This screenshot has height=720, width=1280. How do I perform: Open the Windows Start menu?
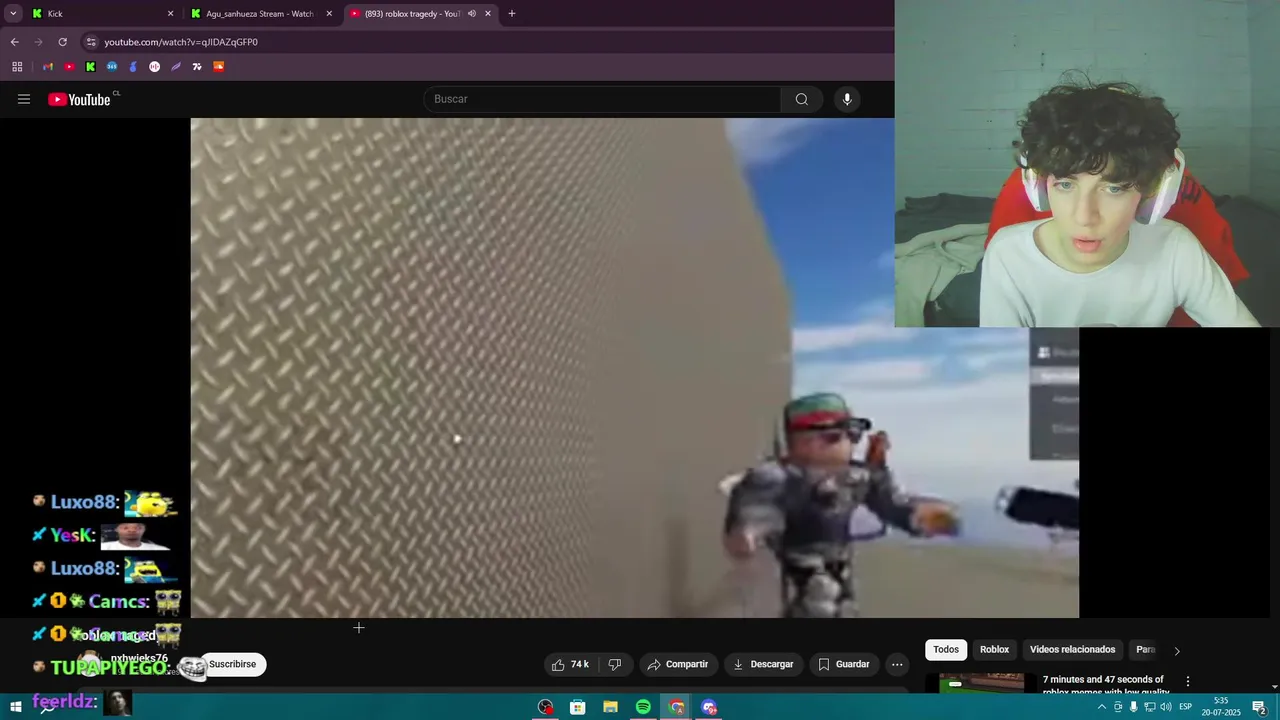15,707
